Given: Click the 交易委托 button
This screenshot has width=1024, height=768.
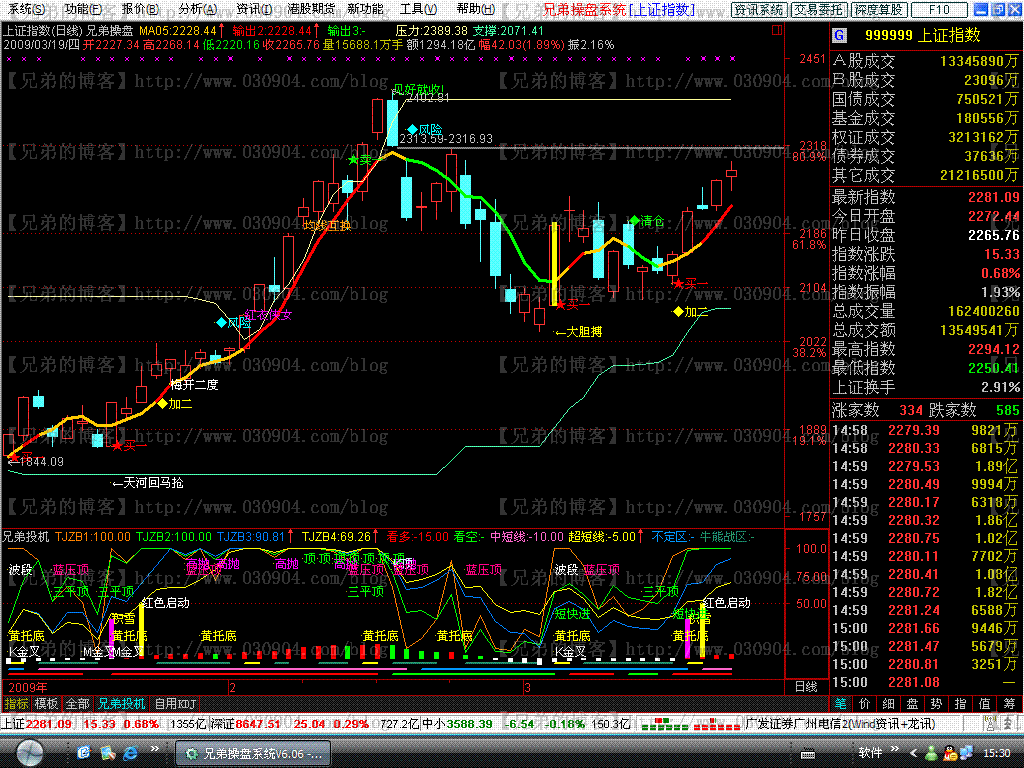Looking at the screenshot, I should (820, 10).
